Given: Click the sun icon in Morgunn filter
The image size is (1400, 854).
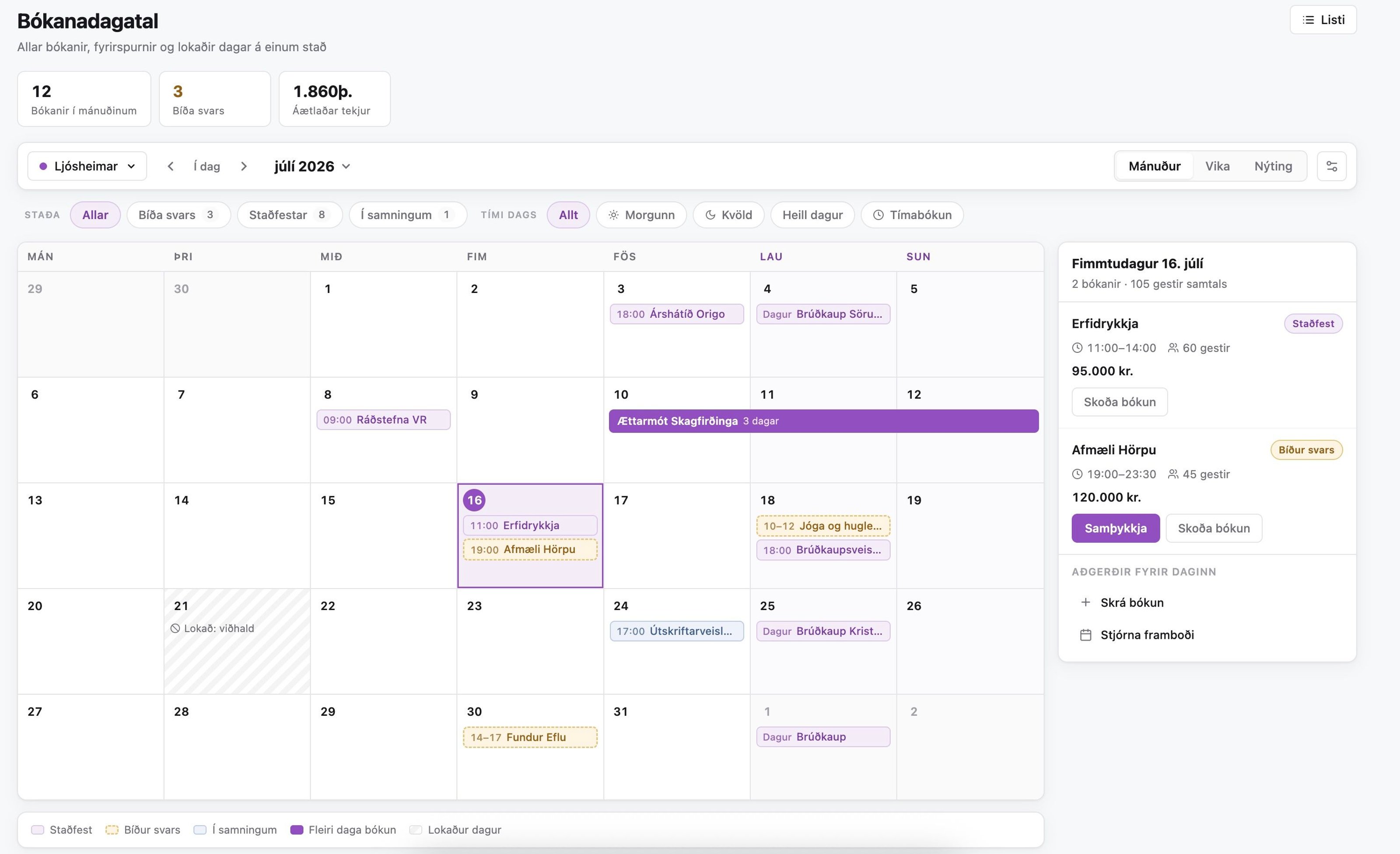Looking at the screenshot, I should tap(614, 215).
